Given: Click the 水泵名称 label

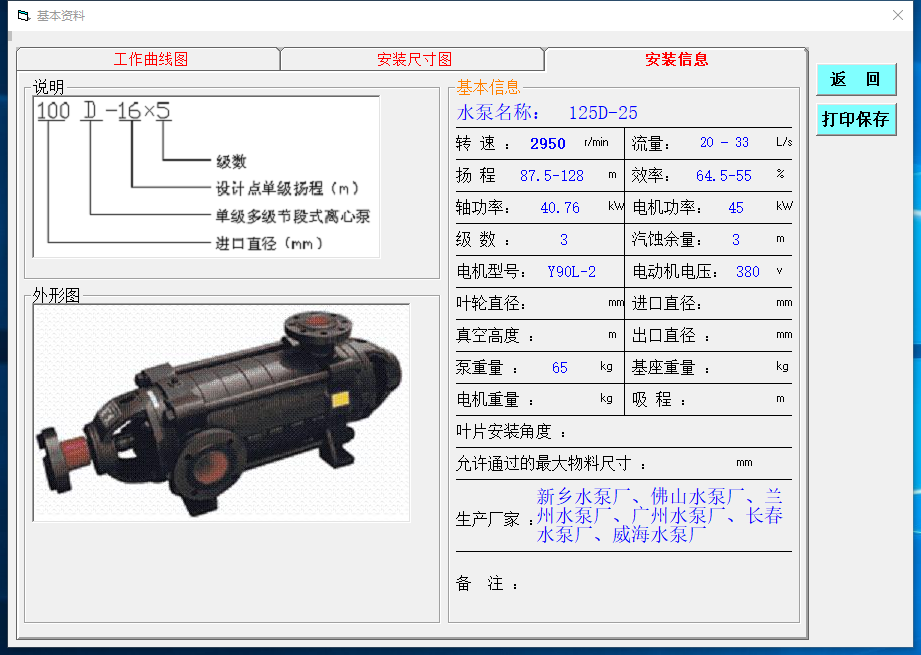Looking at the screenshot, I should [498, 112].
